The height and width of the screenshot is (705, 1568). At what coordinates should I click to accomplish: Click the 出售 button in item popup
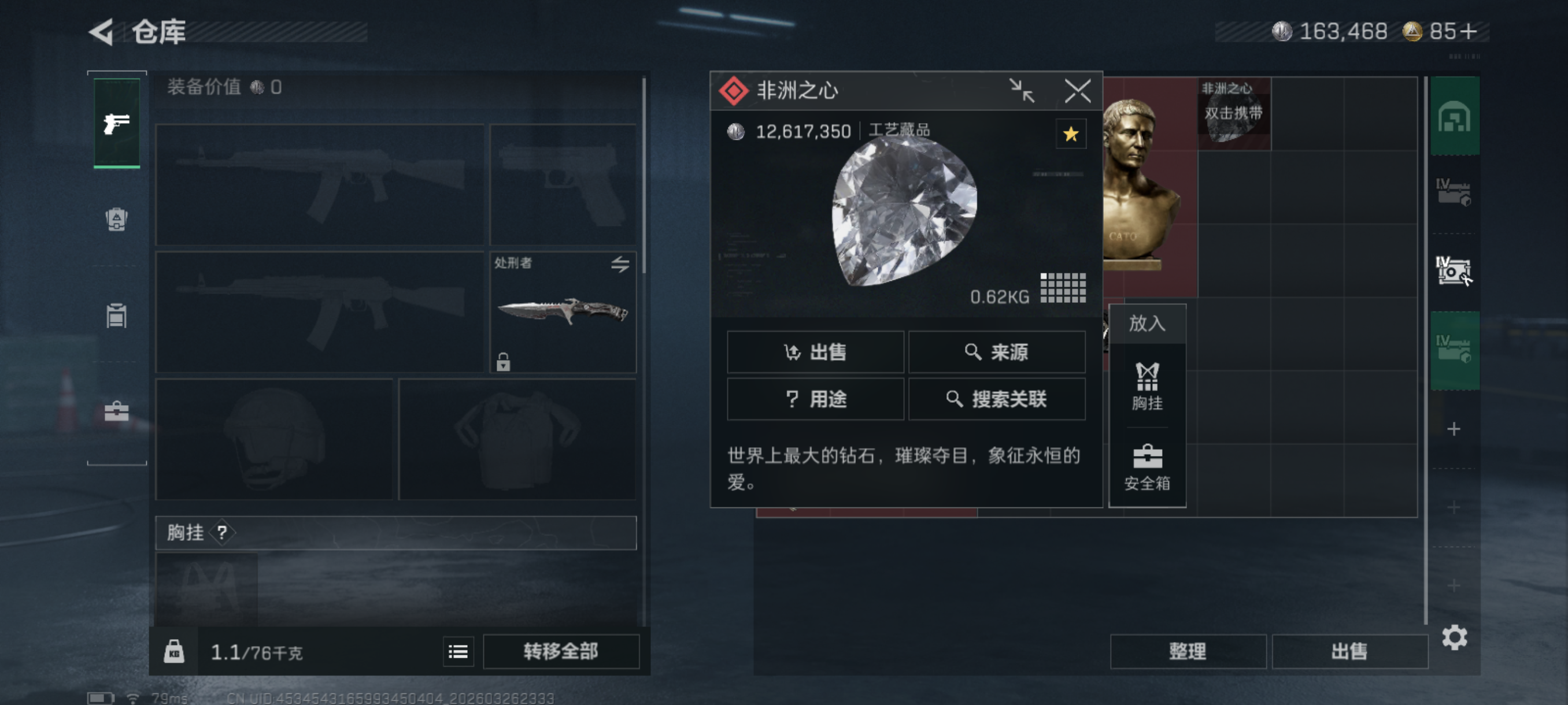click(x=815, y=351)
